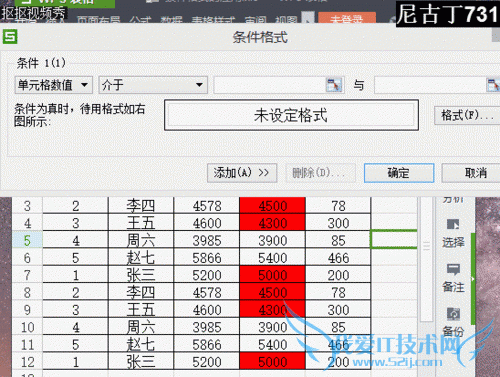
Task: Click cell 4578 in row 3
Action: tap(207, 206)
